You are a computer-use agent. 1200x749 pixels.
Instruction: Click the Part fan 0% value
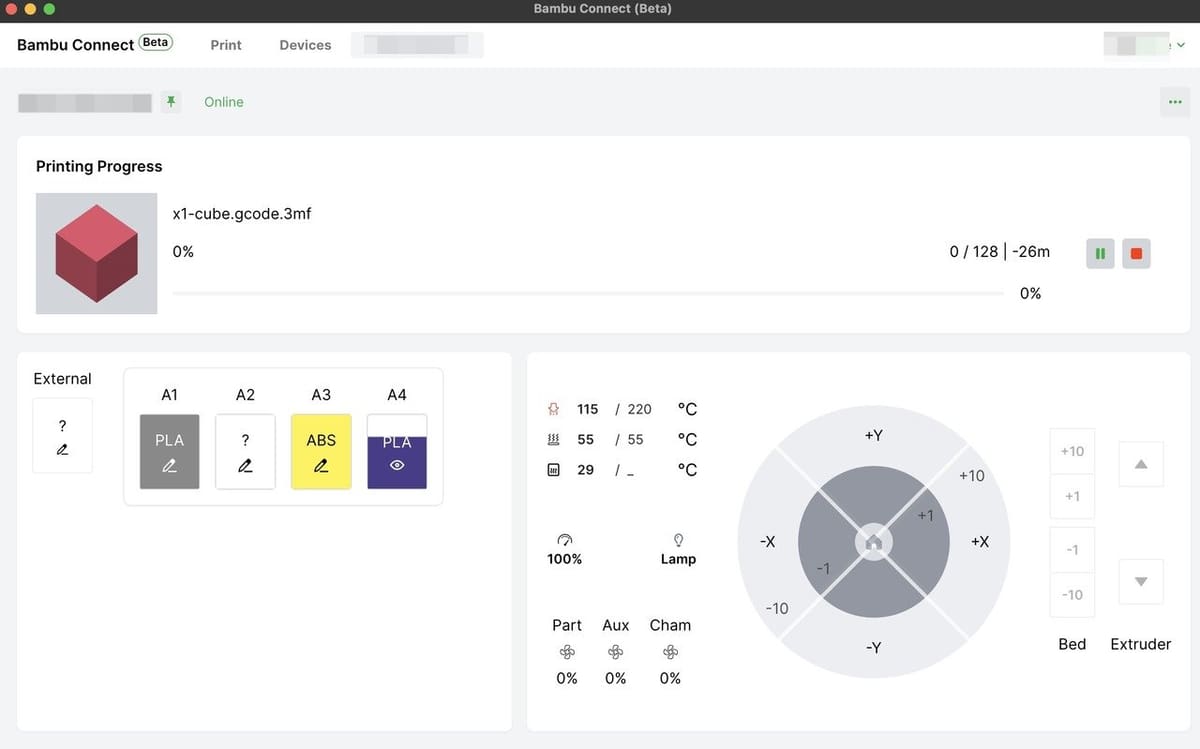click(567, 678)
